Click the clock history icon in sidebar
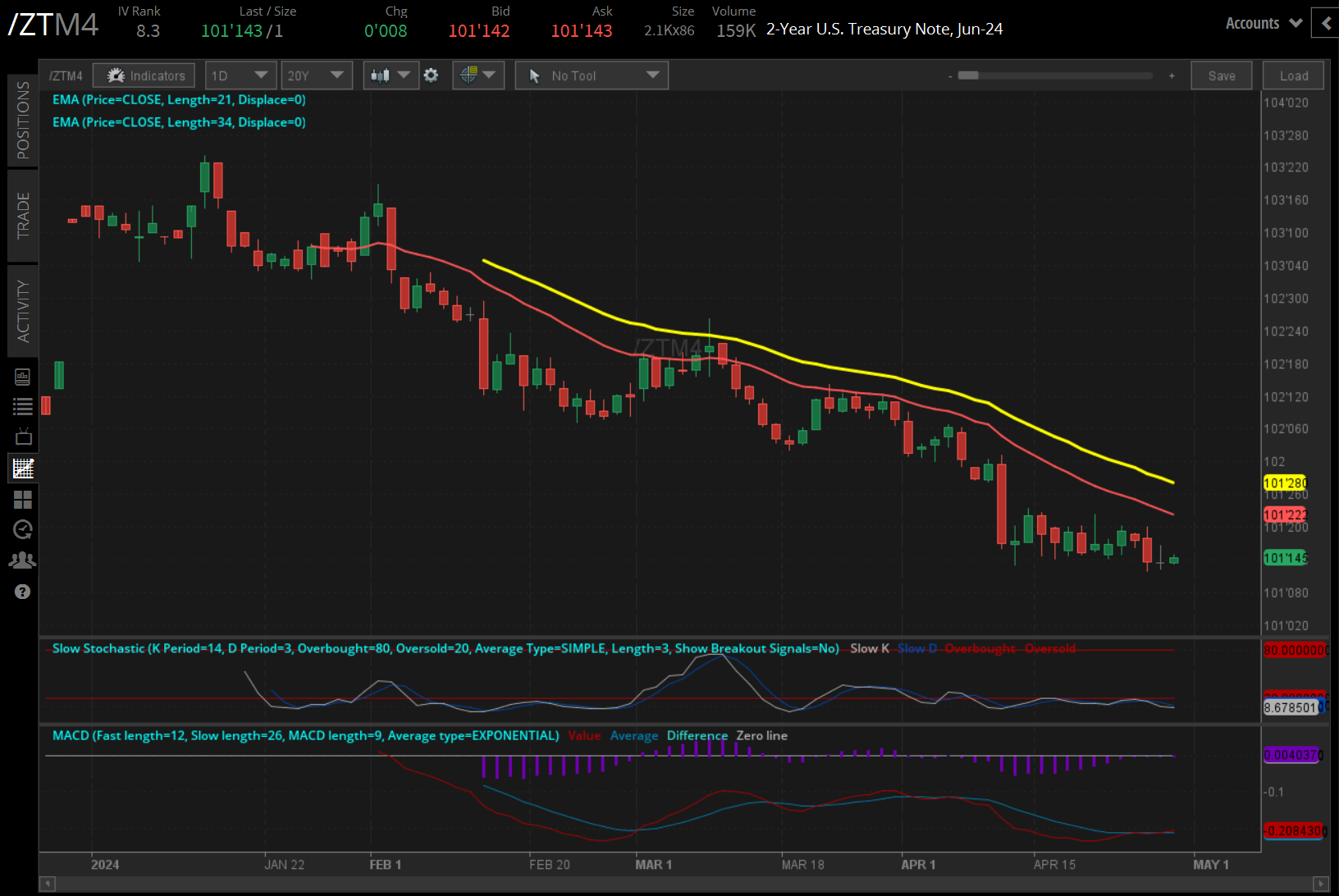This screenshot has width=1339, height=896. click(23, 530)
